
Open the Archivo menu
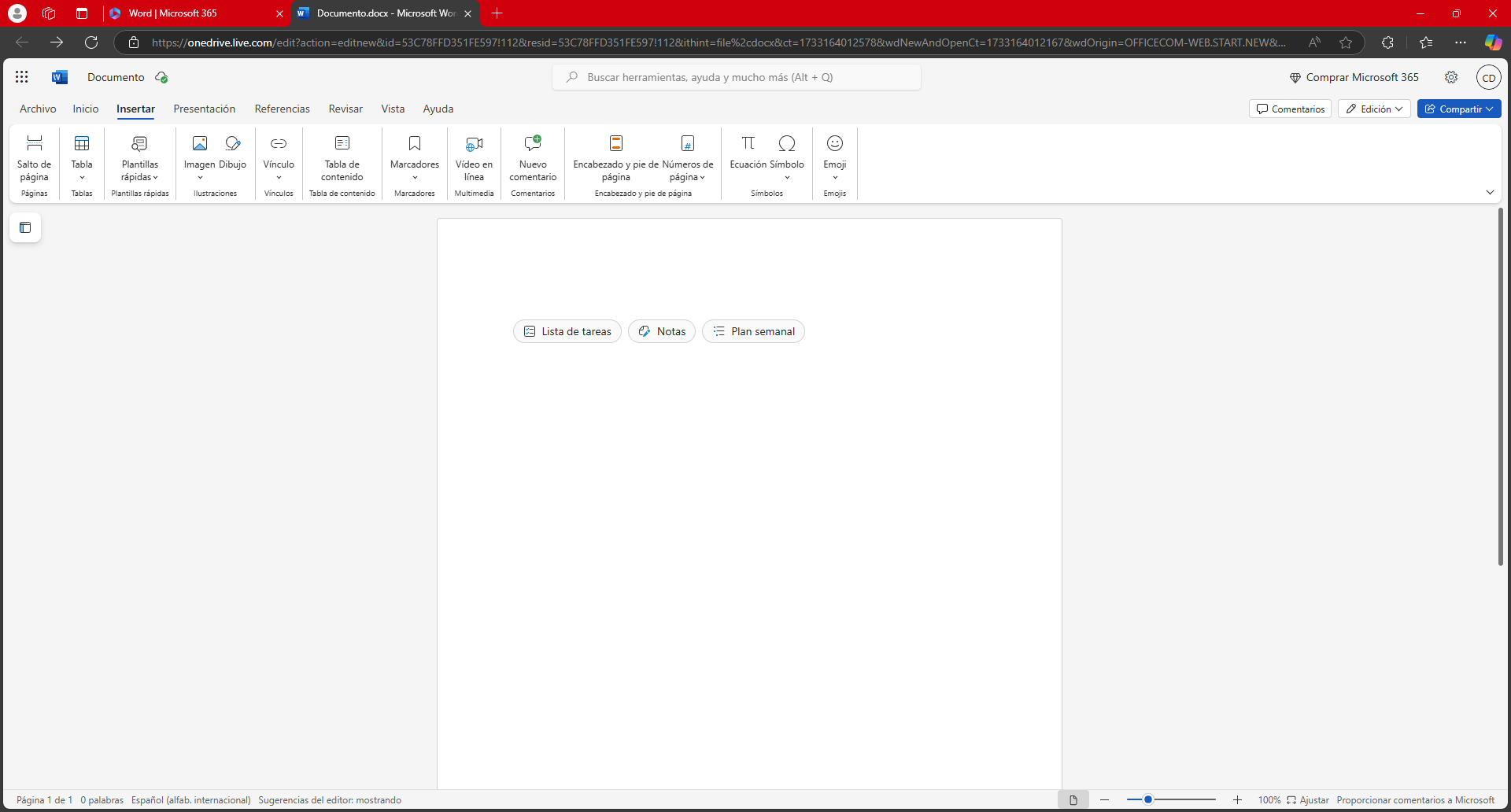point(38,109)
